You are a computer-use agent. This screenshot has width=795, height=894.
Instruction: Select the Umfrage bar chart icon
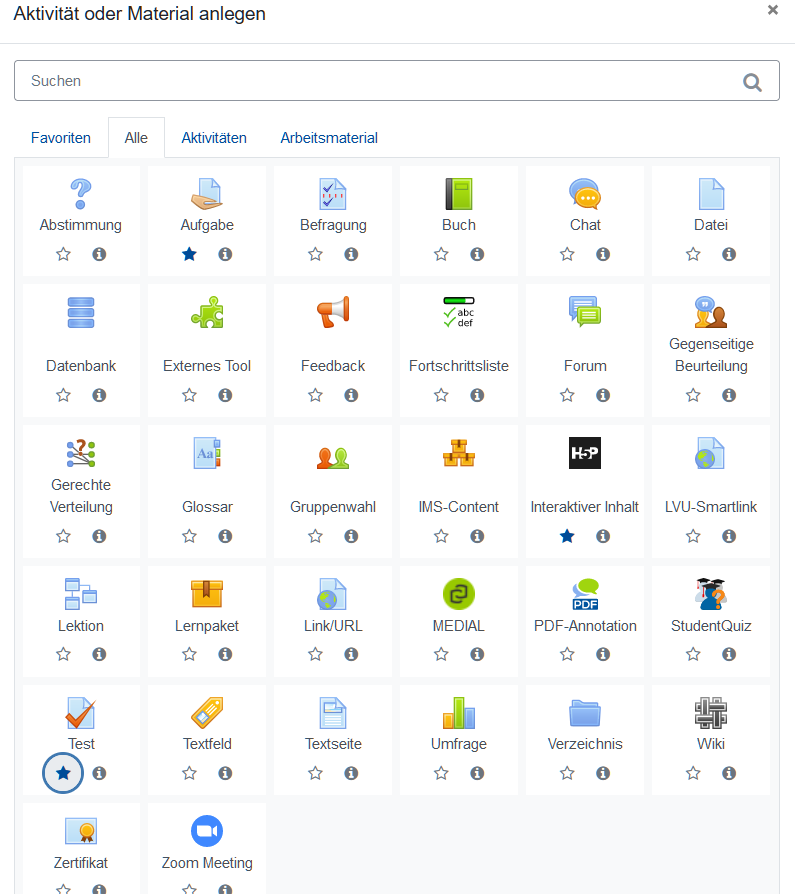tap(459, 713)
